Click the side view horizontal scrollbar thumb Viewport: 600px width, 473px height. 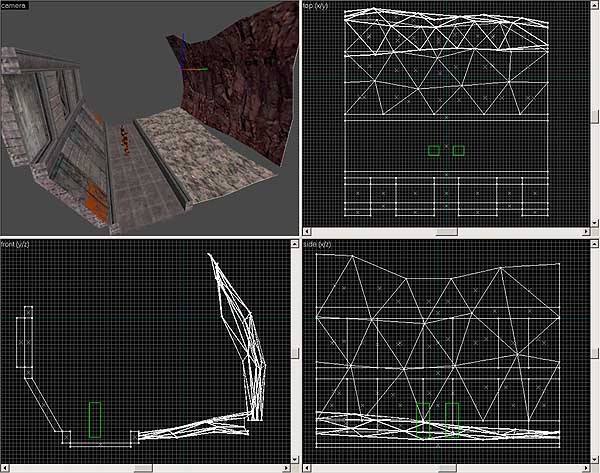click(x=446, y=467)
